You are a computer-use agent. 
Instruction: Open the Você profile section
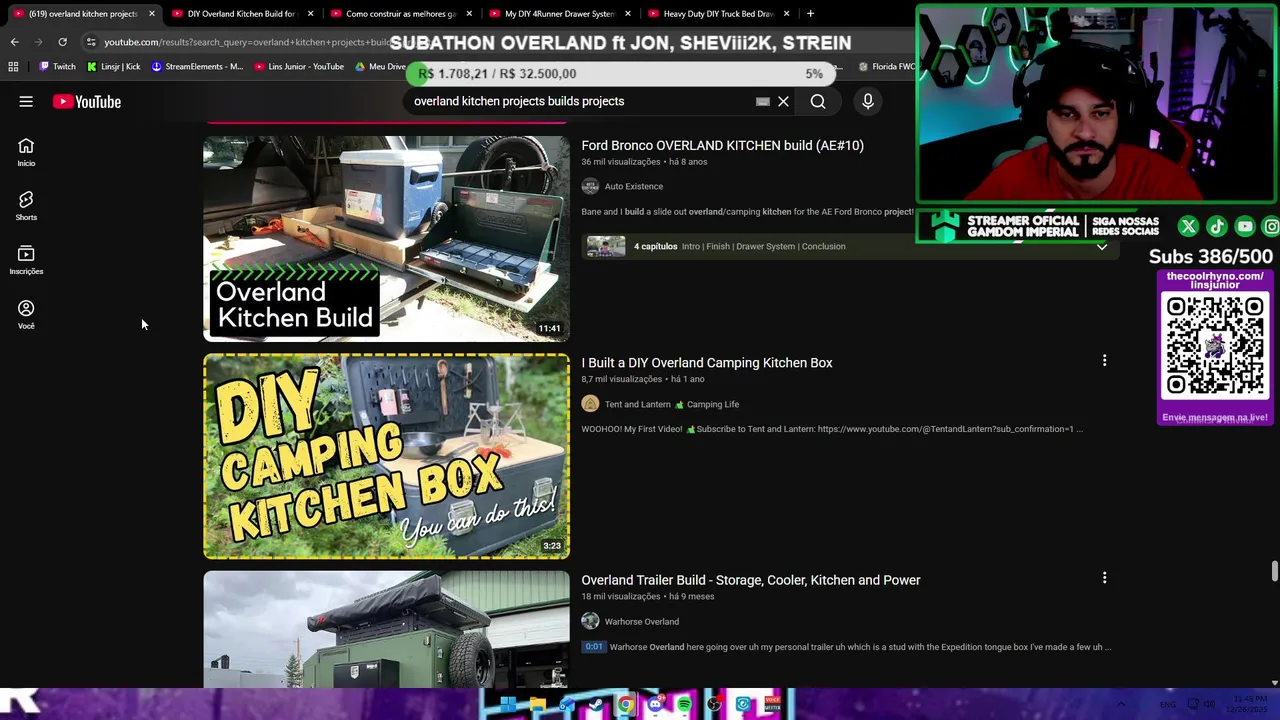[26, 315]
